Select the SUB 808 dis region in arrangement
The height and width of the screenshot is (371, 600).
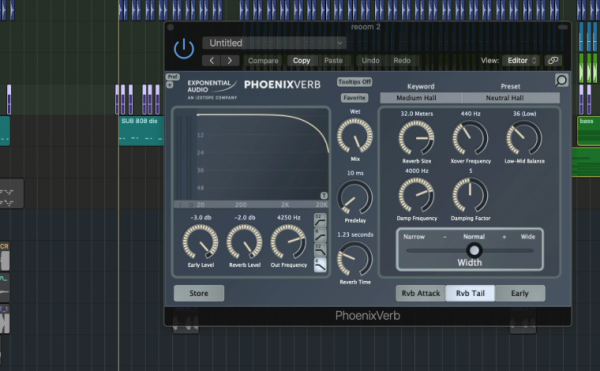(x=141, y=131)
